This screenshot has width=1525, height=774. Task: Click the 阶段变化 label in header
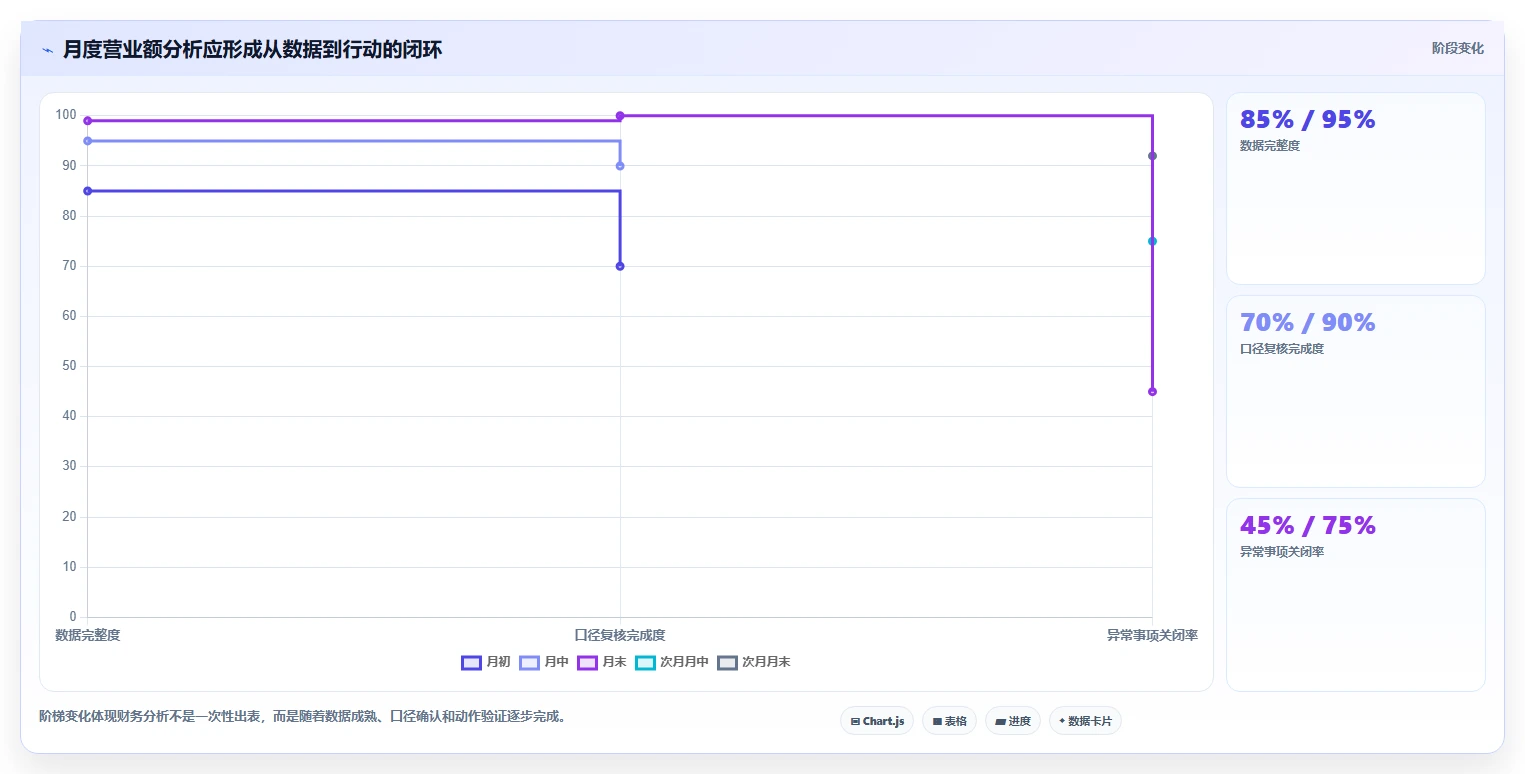[x=1457, y=48]
